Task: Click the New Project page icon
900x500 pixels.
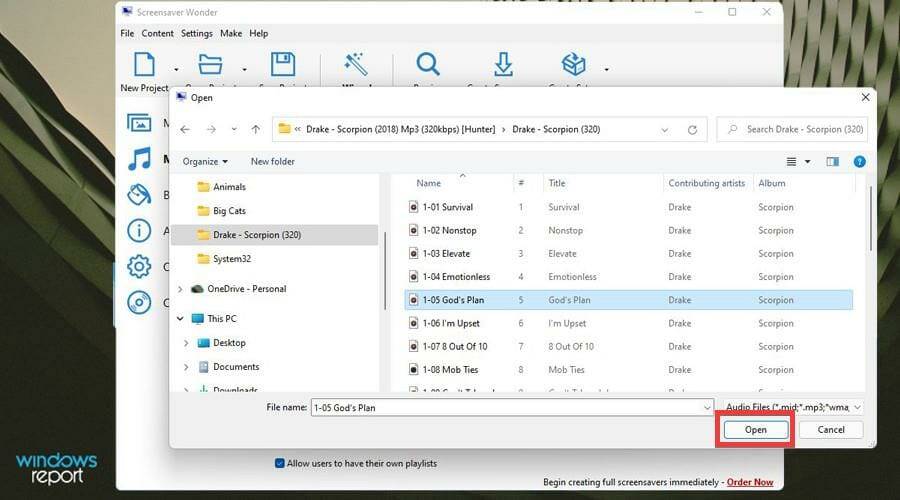Action: [144, 64]
